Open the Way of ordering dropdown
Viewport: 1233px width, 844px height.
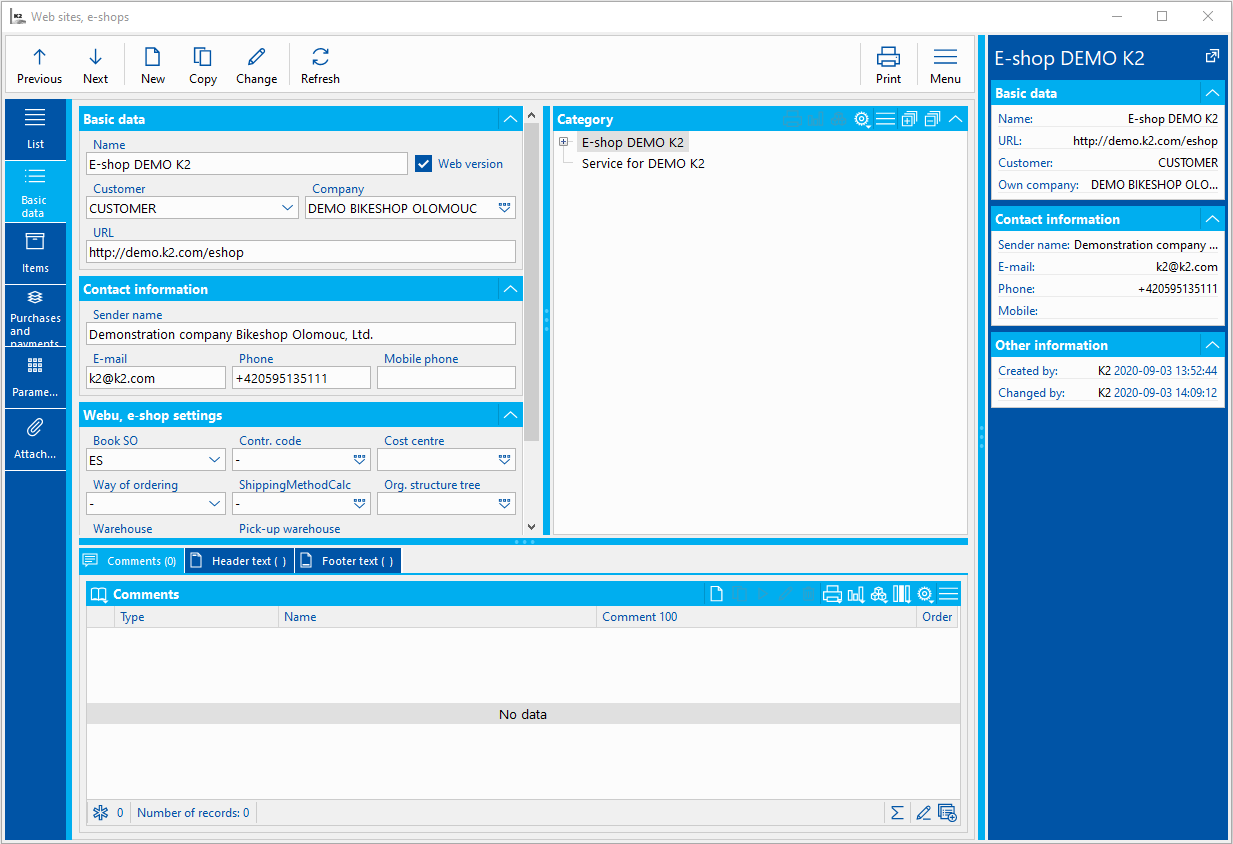215,504
